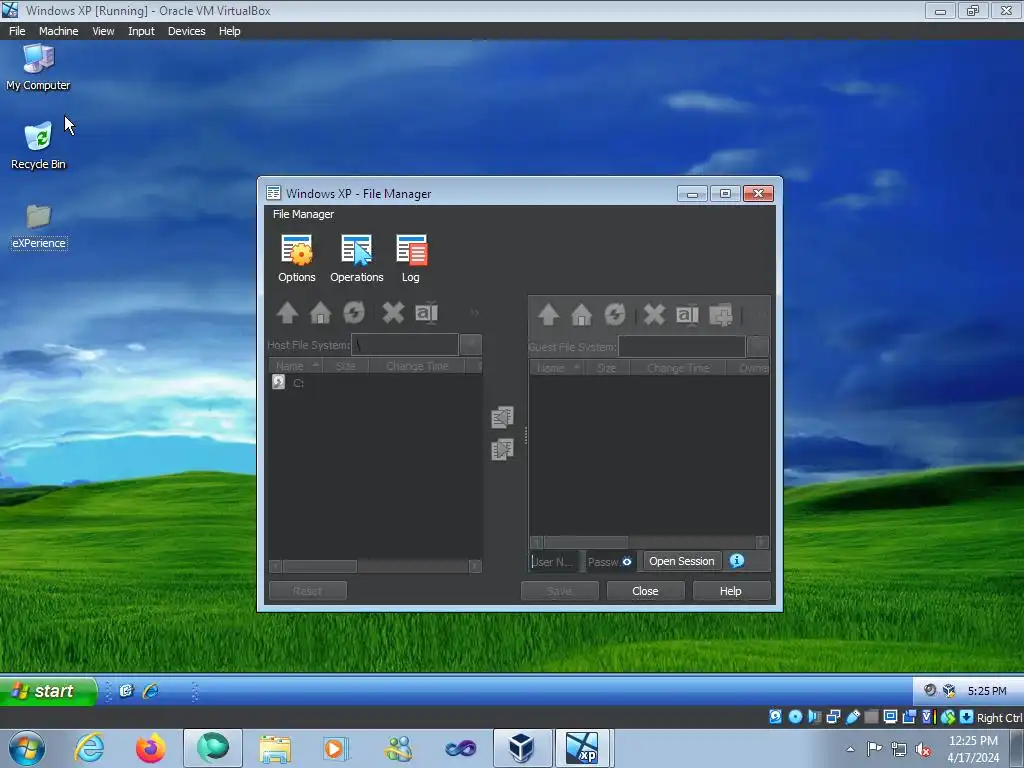Click muted volume tray icon
The height and width of the screenshot is (768, 1024).
923,750
